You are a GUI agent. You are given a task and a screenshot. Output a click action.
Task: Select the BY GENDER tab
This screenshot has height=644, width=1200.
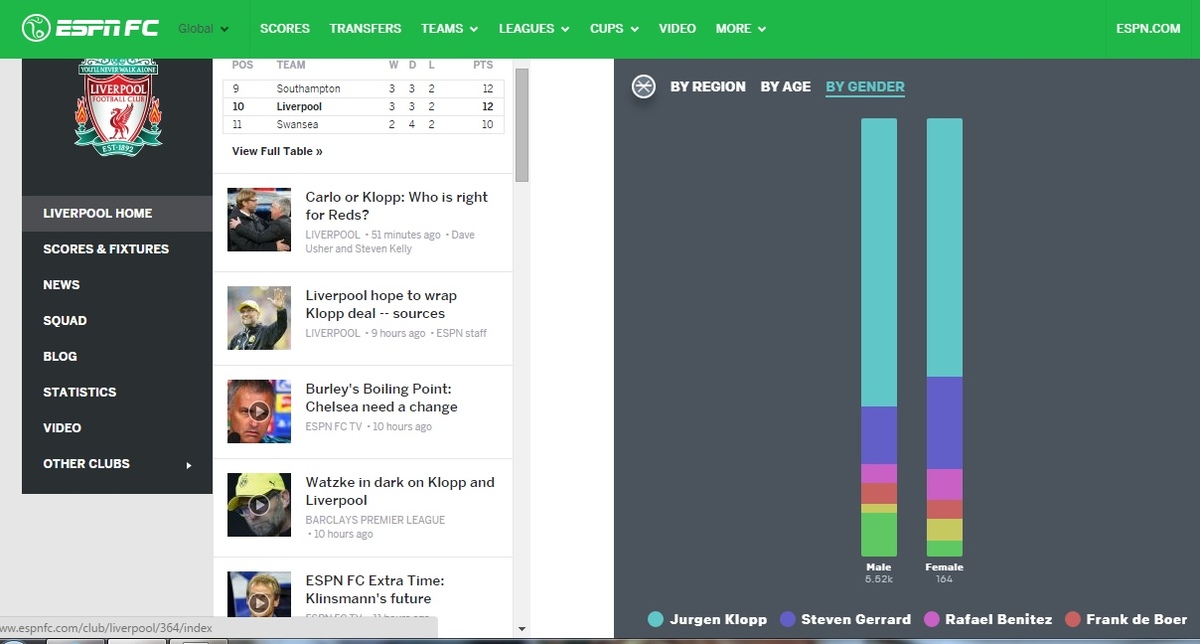tap(865, 87)
